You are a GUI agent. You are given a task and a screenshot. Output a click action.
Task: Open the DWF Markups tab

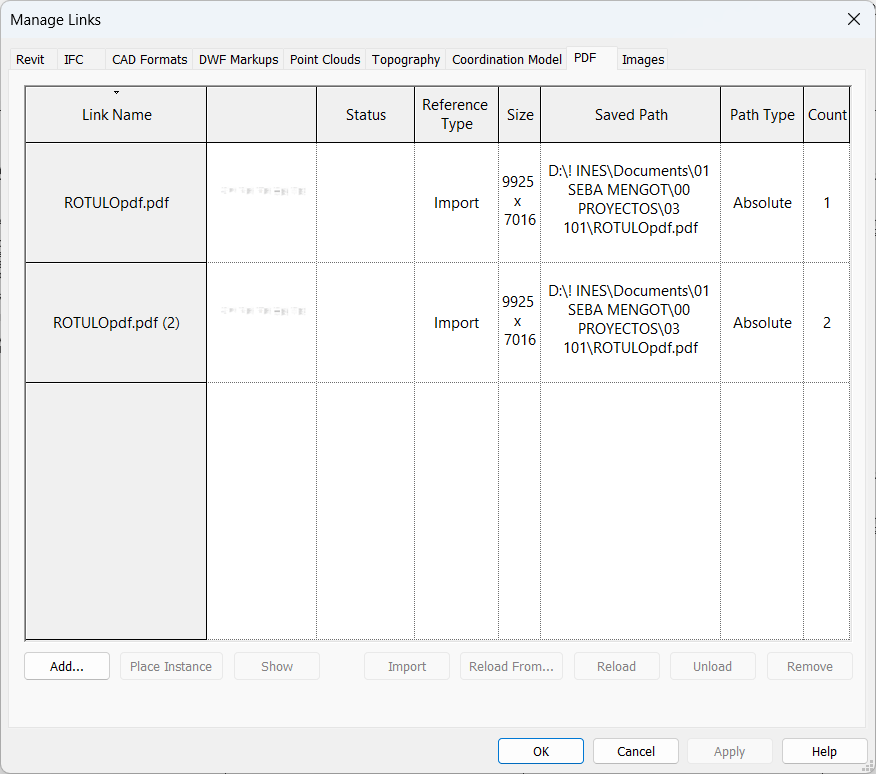[238, 59]
